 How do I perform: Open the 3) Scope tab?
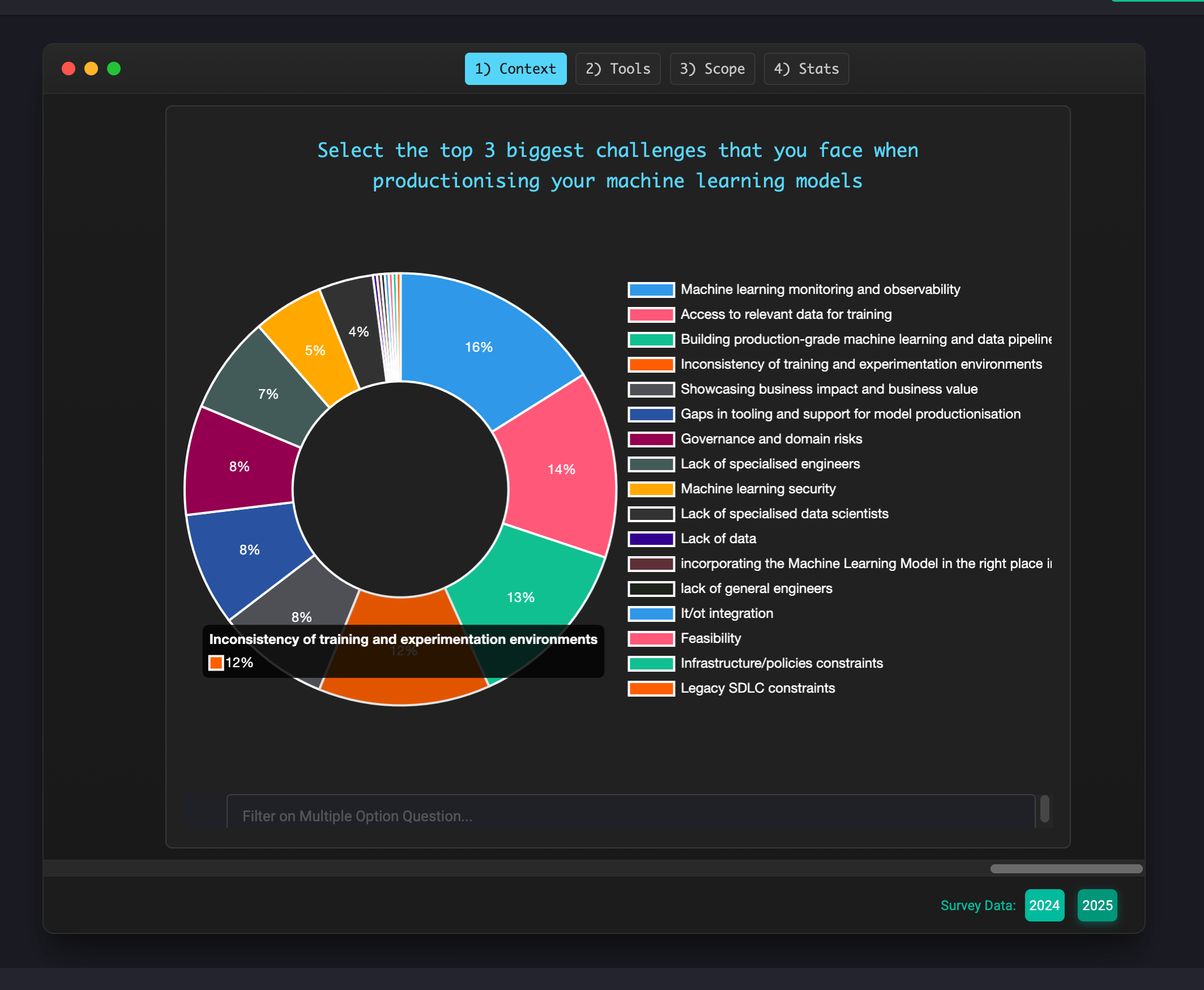point(712,69)
